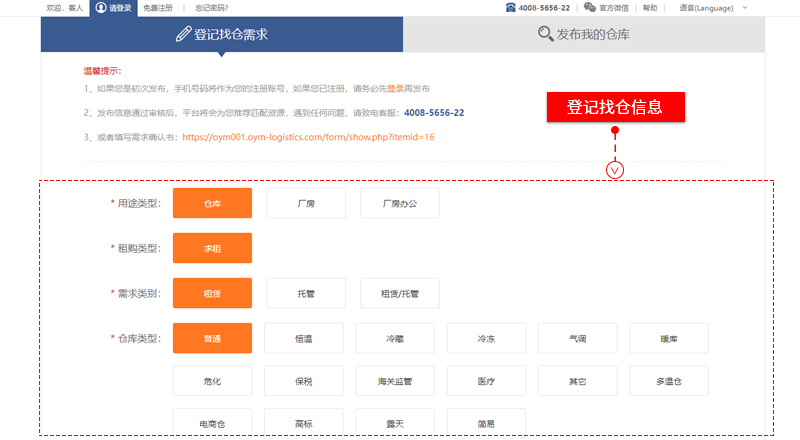Click the red 登记找仓信息 button
Screen dimensions: 800x440
click(x=615, y=107)
